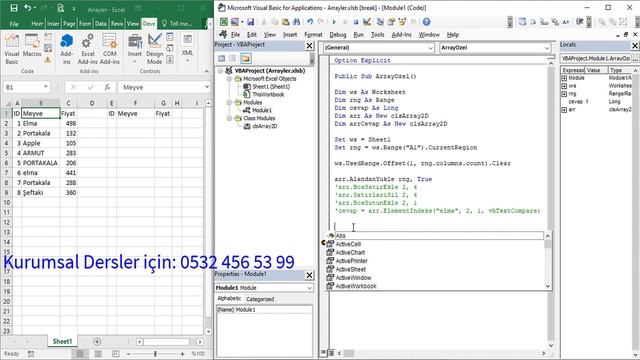Viewport: 640px width, 360px height.
Task: Save the project via VBA toolbar disk icon
Action: (250, 22)
